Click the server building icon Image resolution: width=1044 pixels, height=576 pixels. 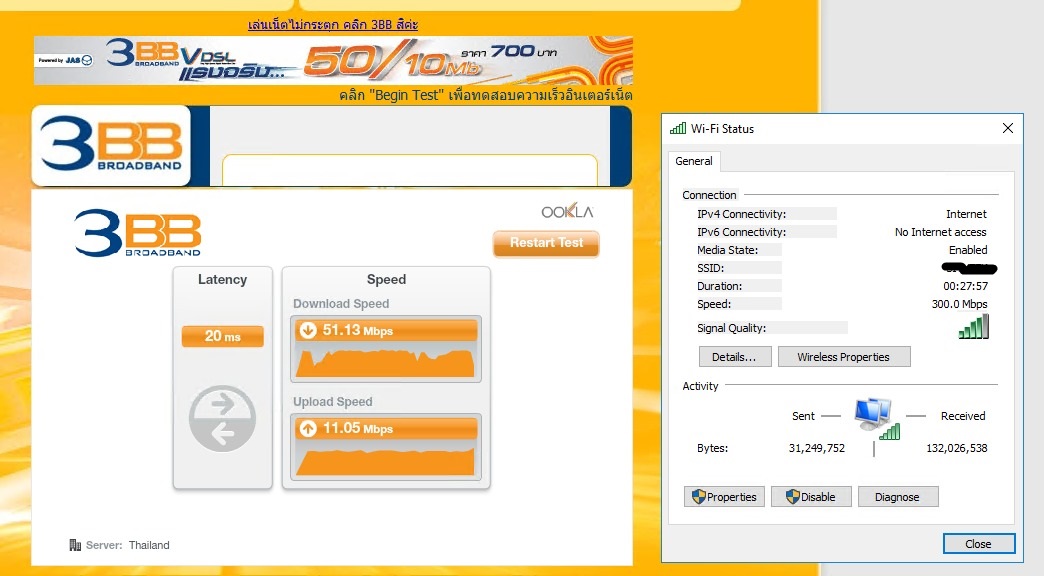point(75,545)
